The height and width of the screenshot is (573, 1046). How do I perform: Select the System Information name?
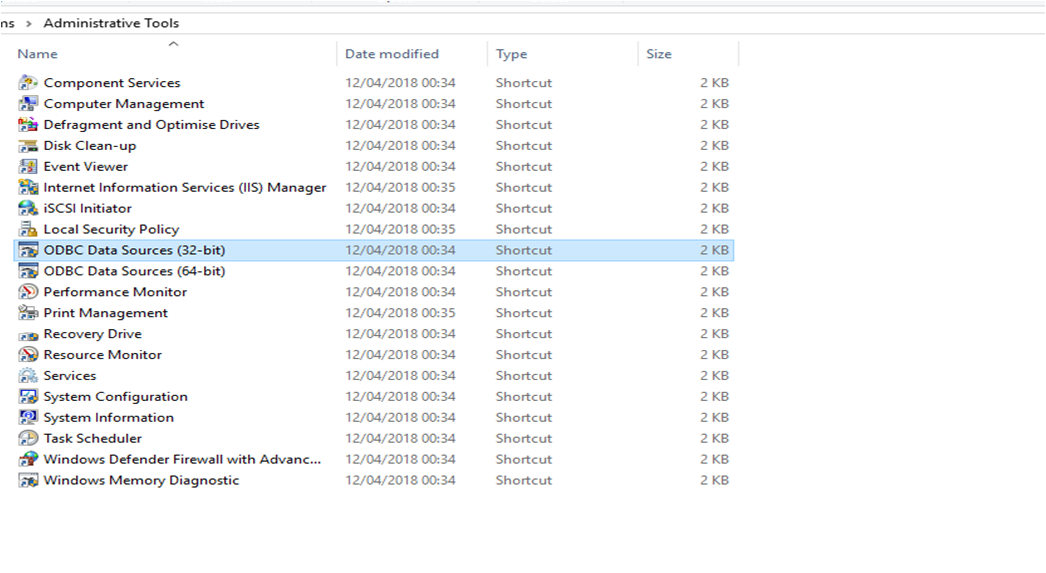click(109, 417)
